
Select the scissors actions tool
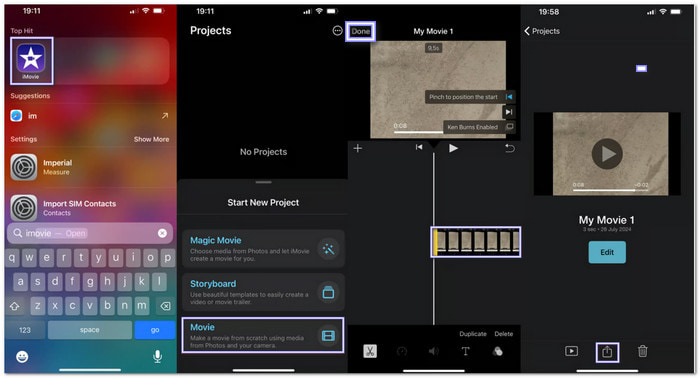point(370,351)
